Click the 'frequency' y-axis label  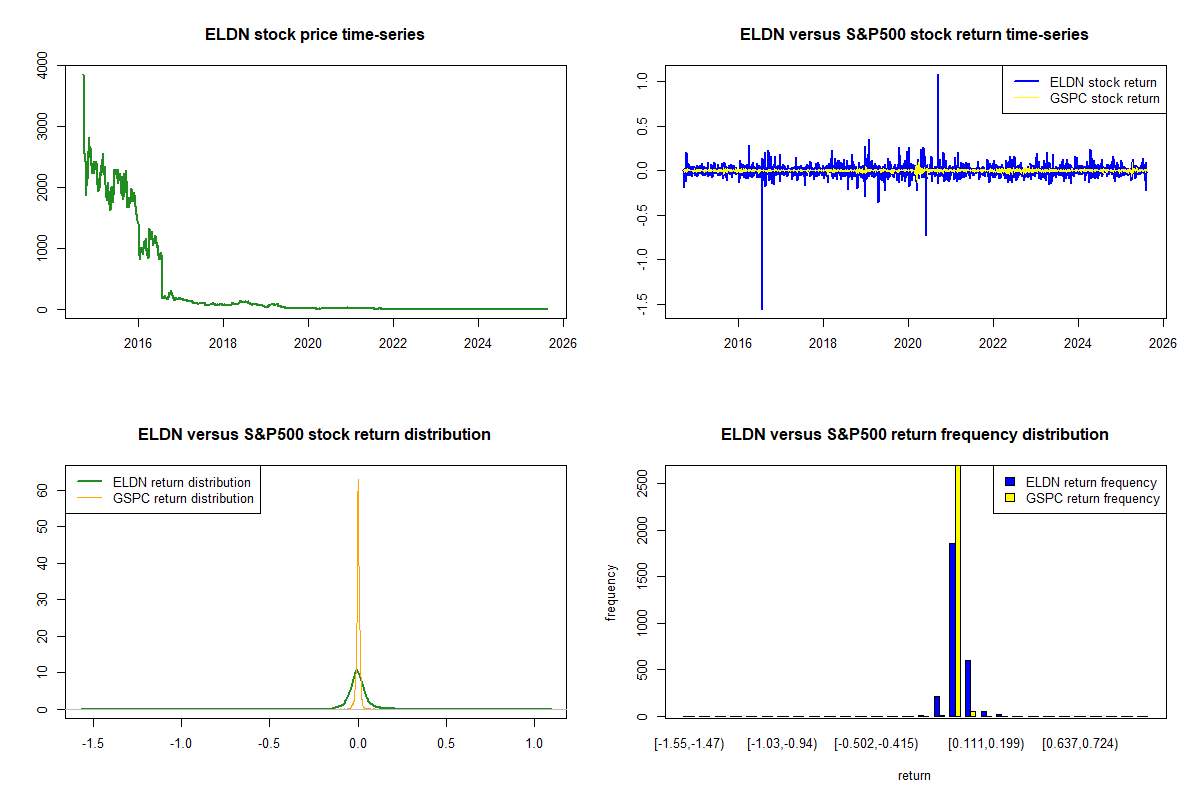tap(612, 592)
